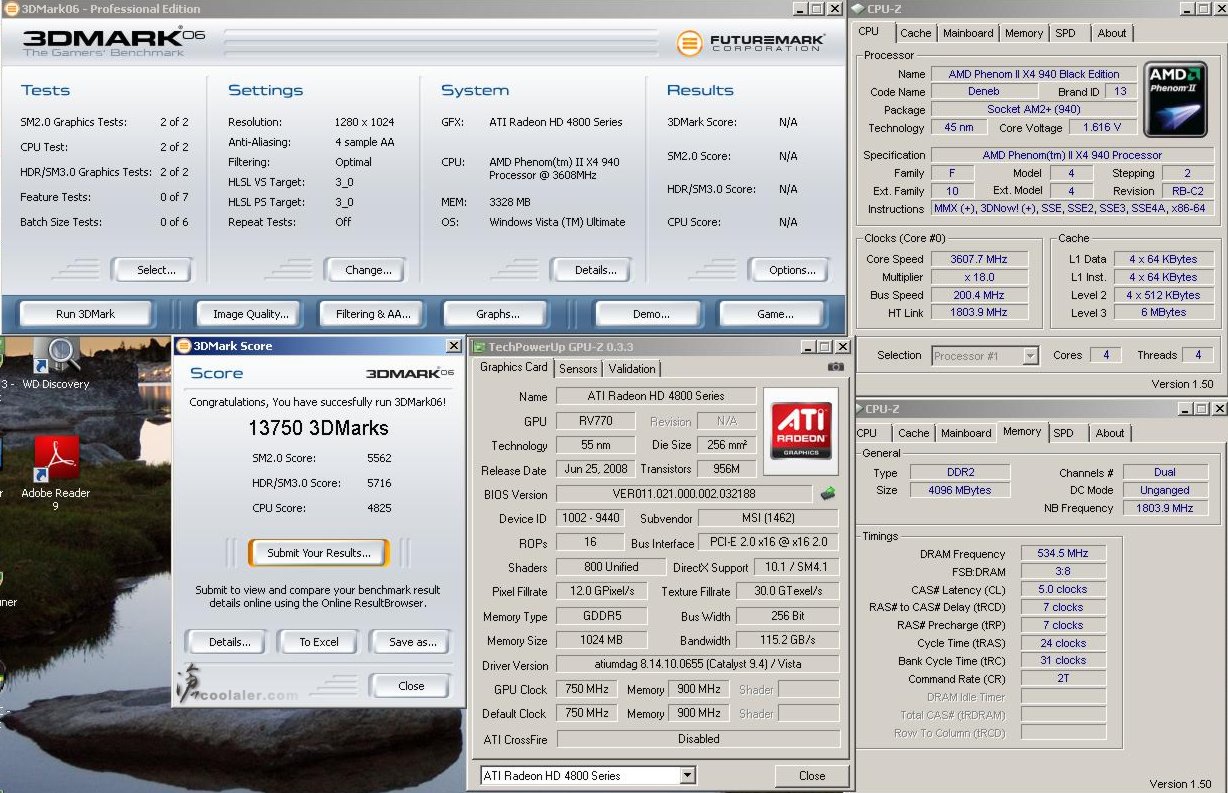1228x793 pixels.
Task: Click Details... in the 3DMark Score dialog
Action: point(229,642)
